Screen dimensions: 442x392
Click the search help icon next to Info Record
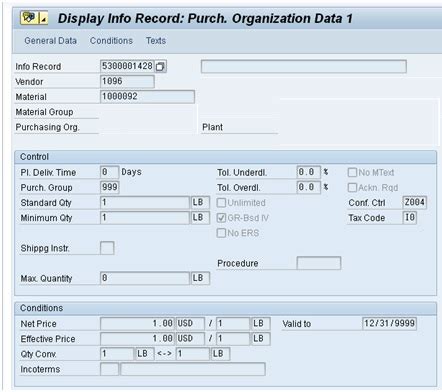tap(161, 66)
